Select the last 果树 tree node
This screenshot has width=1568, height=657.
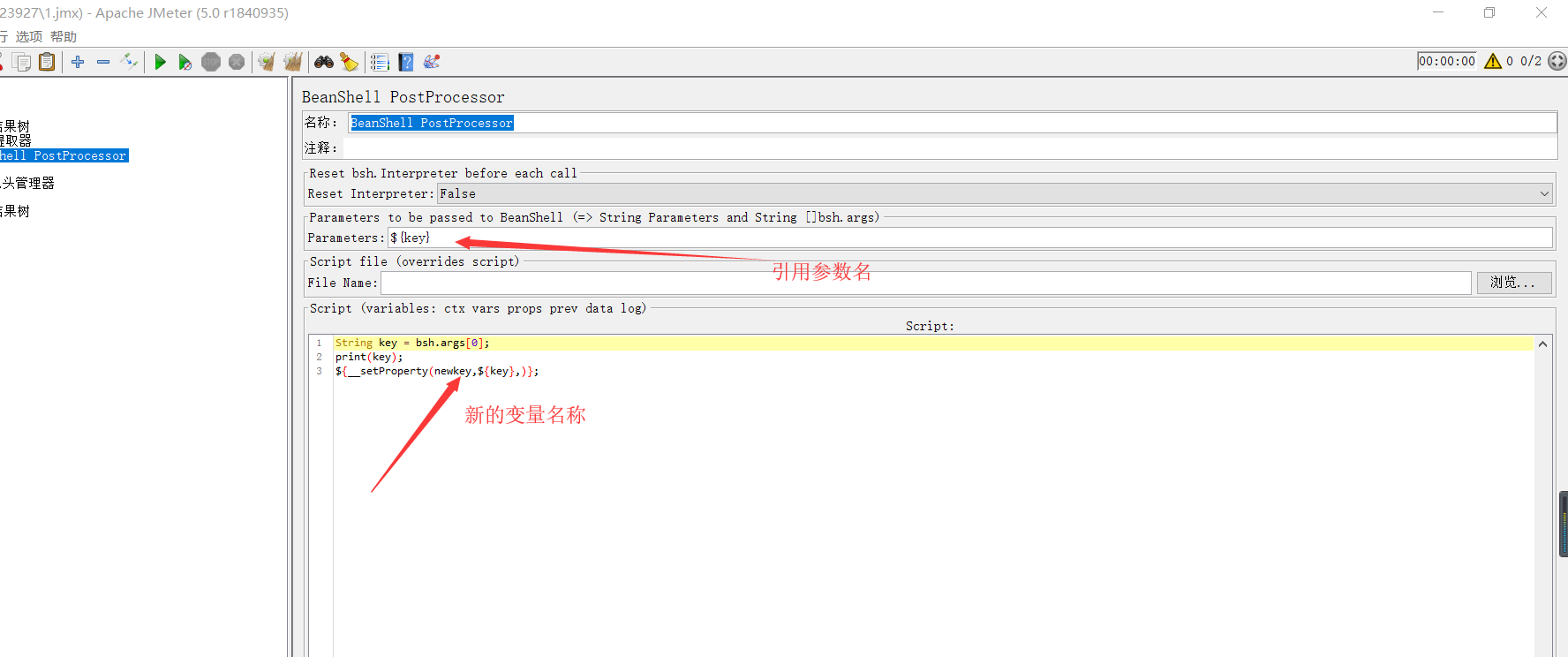pos(15,211)
